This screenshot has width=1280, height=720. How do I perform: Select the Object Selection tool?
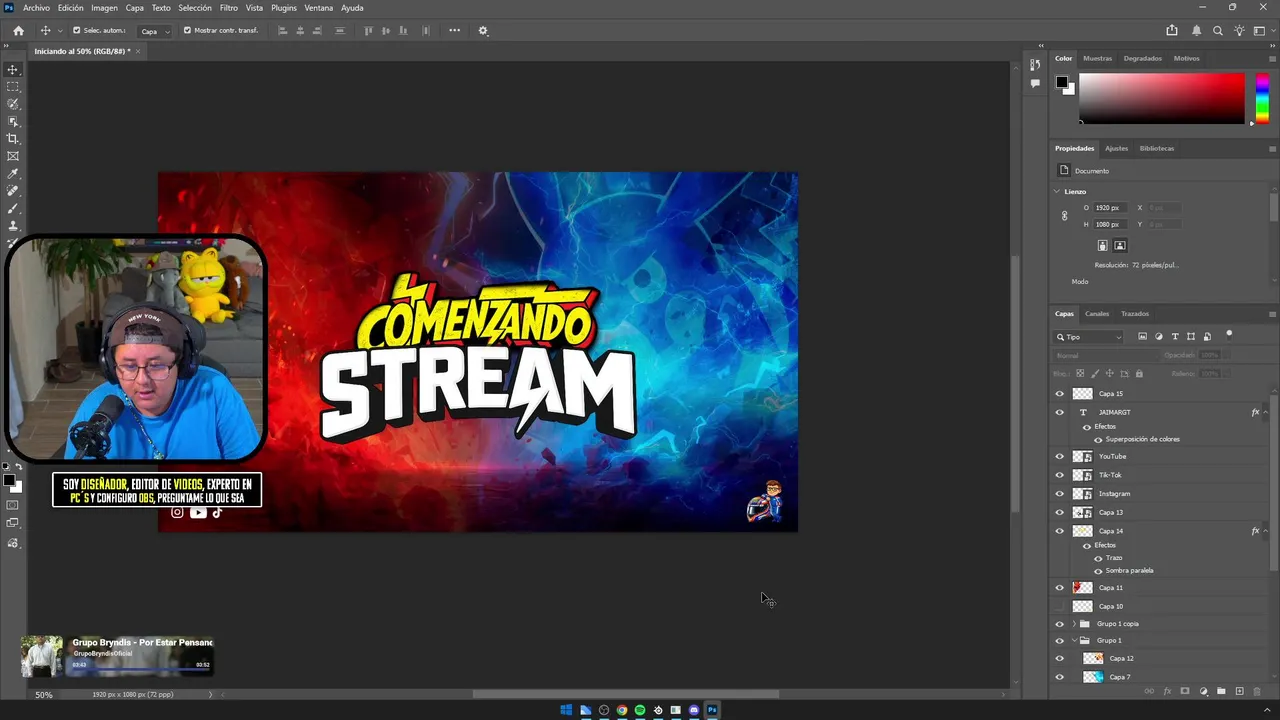(13, 121)
